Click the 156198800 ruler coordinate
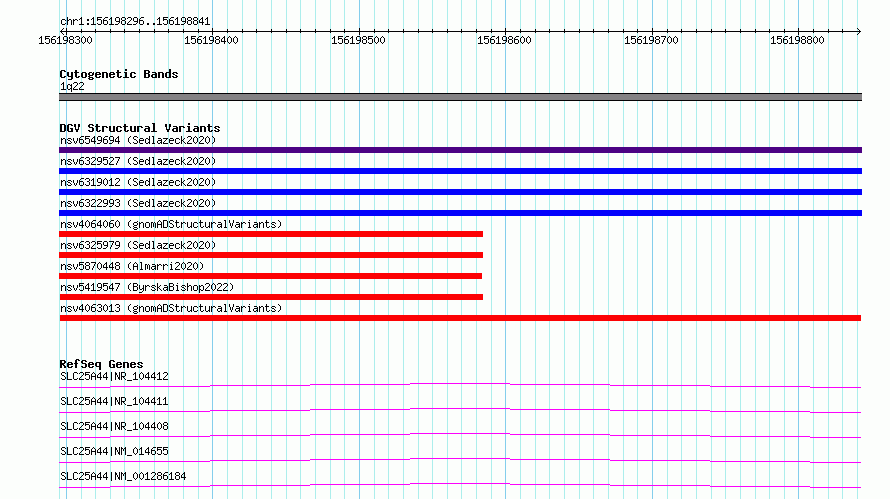This screenshot has height=499, width=890. pos(797,40)
